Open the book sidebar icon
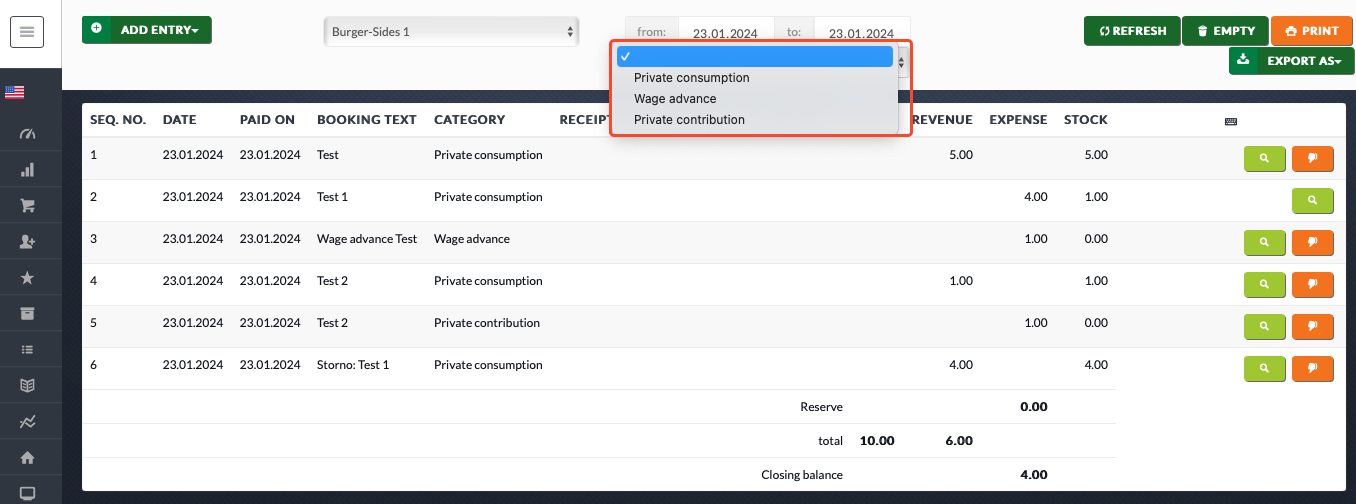1356x504 pixels. click(27, 386)
